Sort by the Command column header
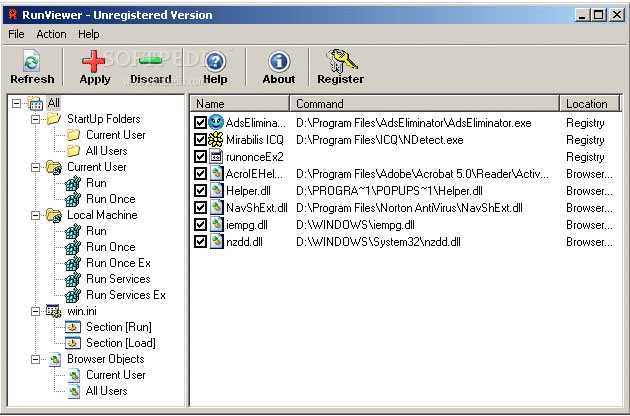Image resolution: width=630 pixels, height=416 pixels. pos(424,104)
